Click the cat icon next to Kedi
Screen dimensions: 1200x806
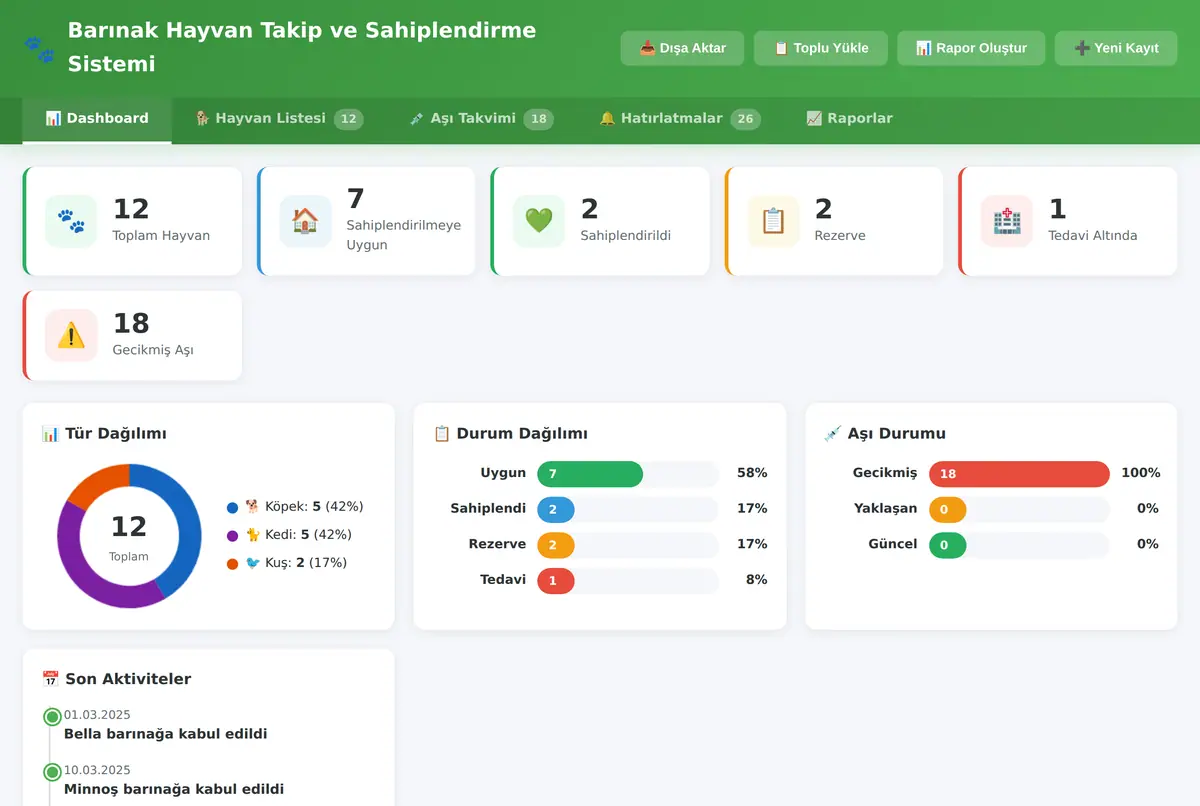(252, 535)
